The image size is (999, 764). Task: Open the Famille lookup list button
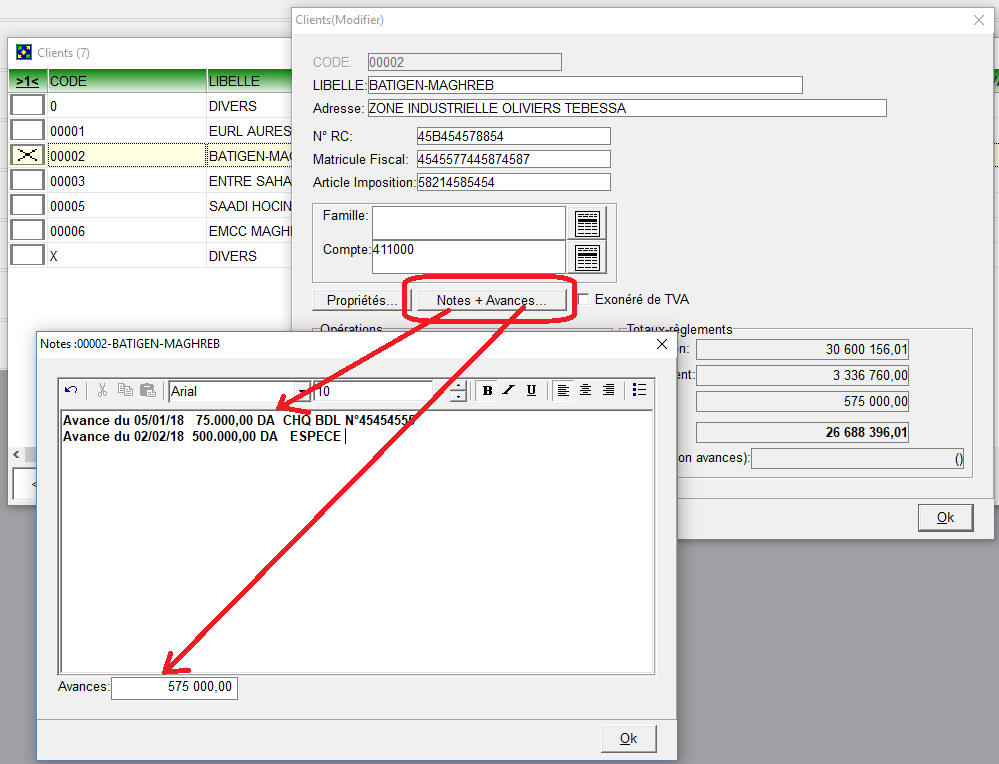click(587, 223)
